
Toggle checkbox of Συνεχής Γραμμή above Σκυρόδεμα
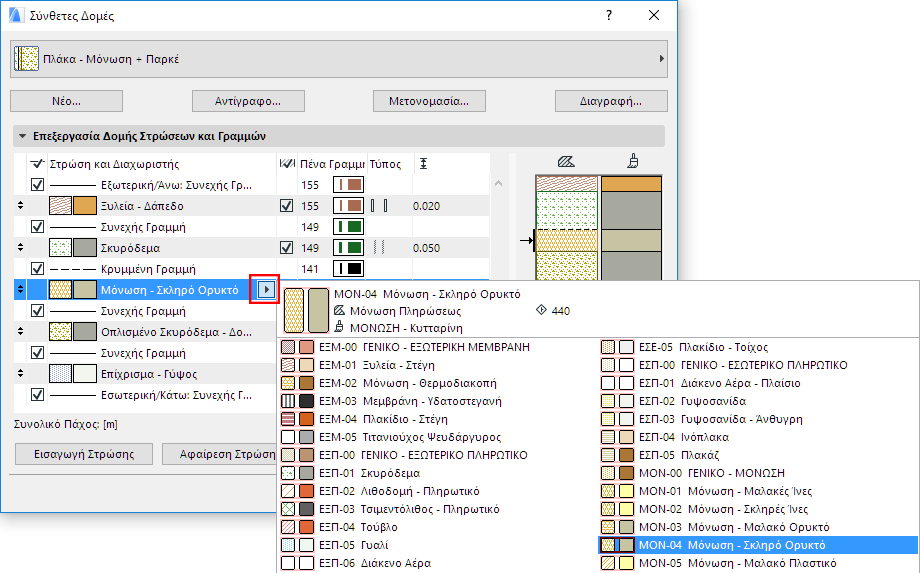(38, 227)
